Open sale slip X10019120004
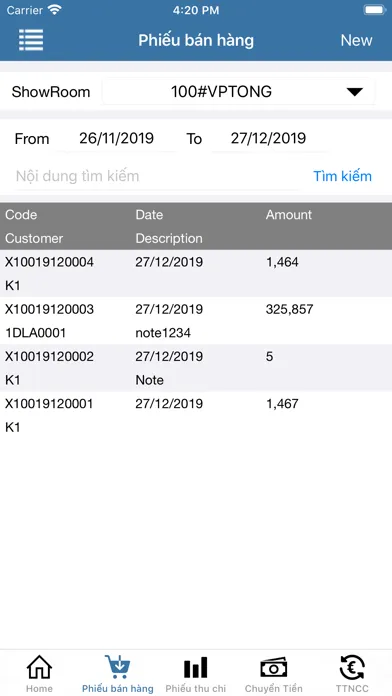The width and height of the screenshot is (392, 696). click(49, 262)
